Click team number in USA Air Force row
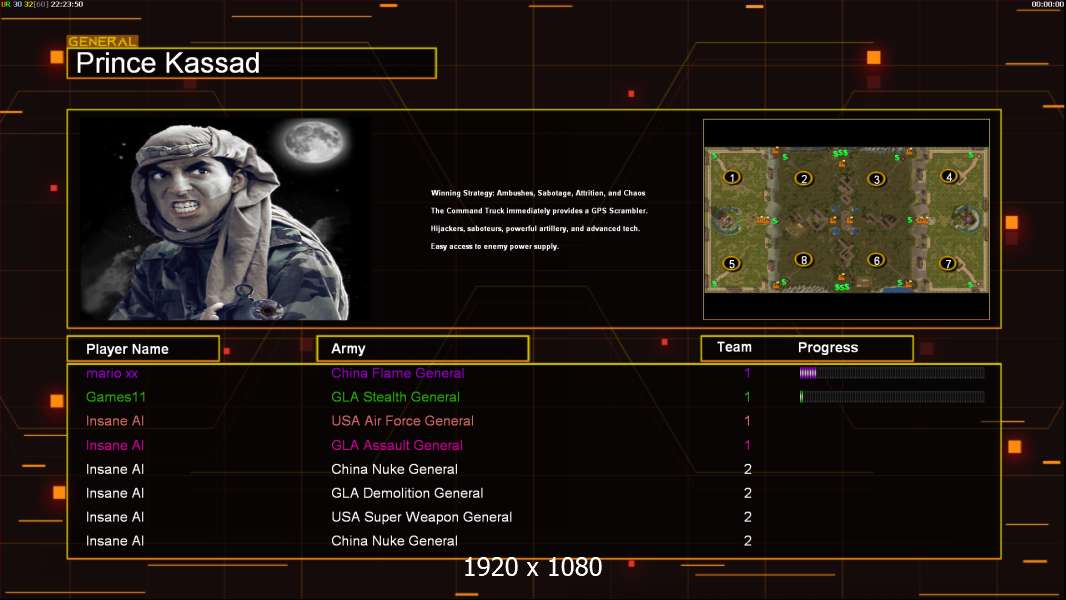The width and height of the screenshot is (1066, 600). (747, 421)
